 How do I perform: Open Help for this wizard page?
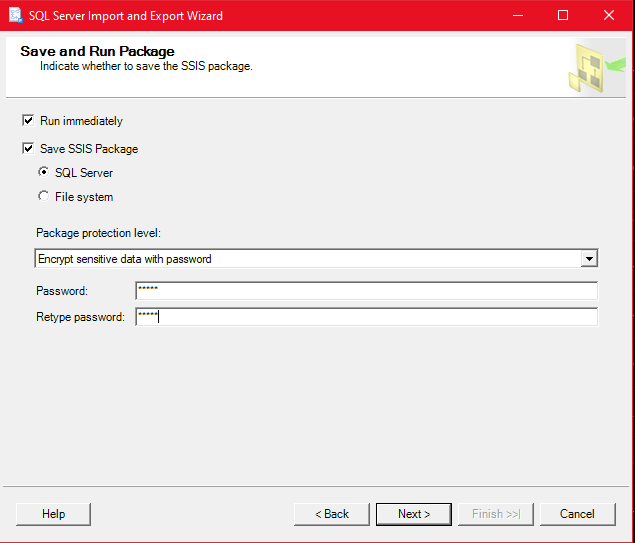53,514
